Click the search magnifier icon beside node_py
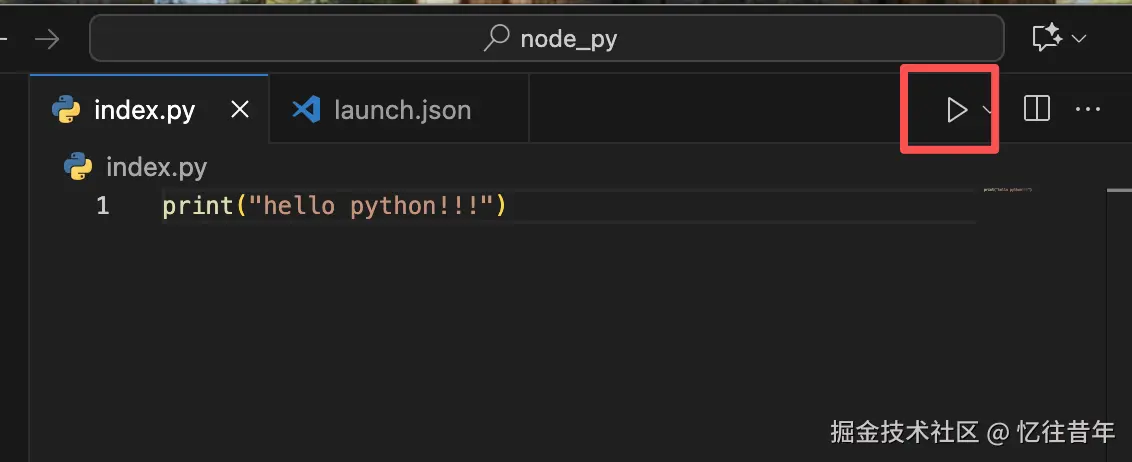The width and height of the screenshot is (1132, 462). pyautogui.click(x=497, y=39)
